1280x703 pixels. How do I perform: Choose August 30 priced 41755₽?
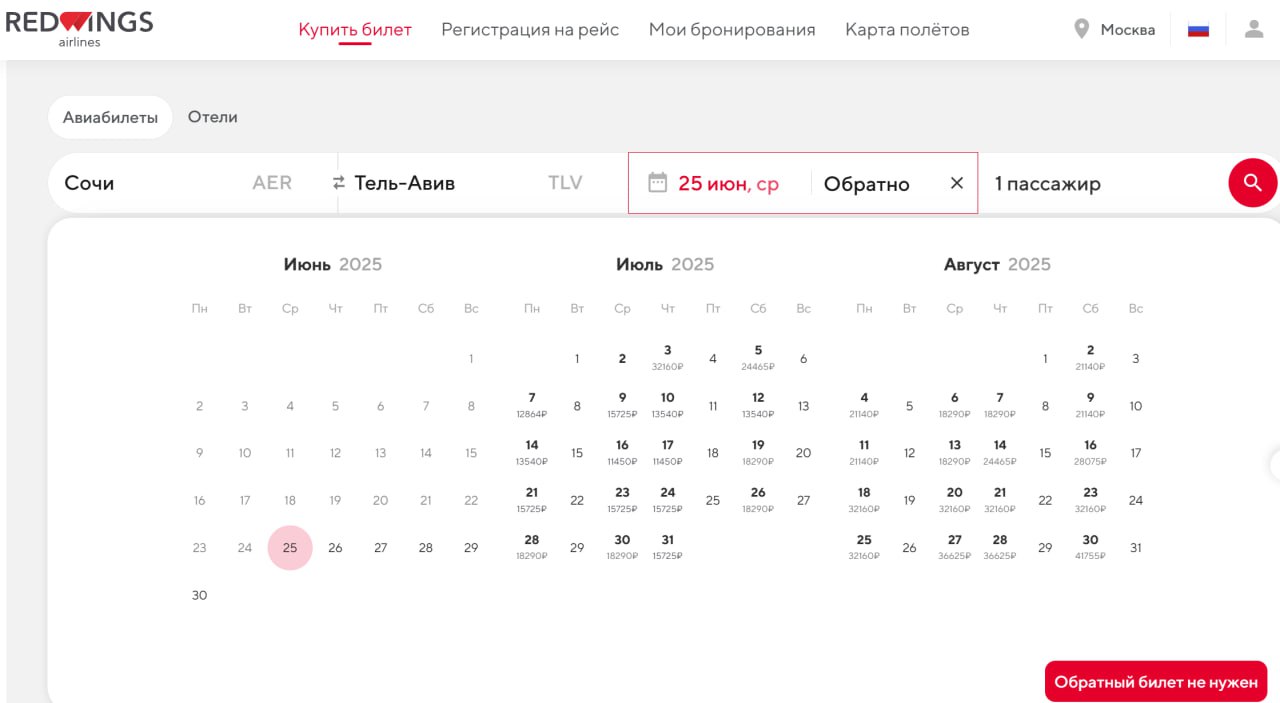coord(1090,546)
